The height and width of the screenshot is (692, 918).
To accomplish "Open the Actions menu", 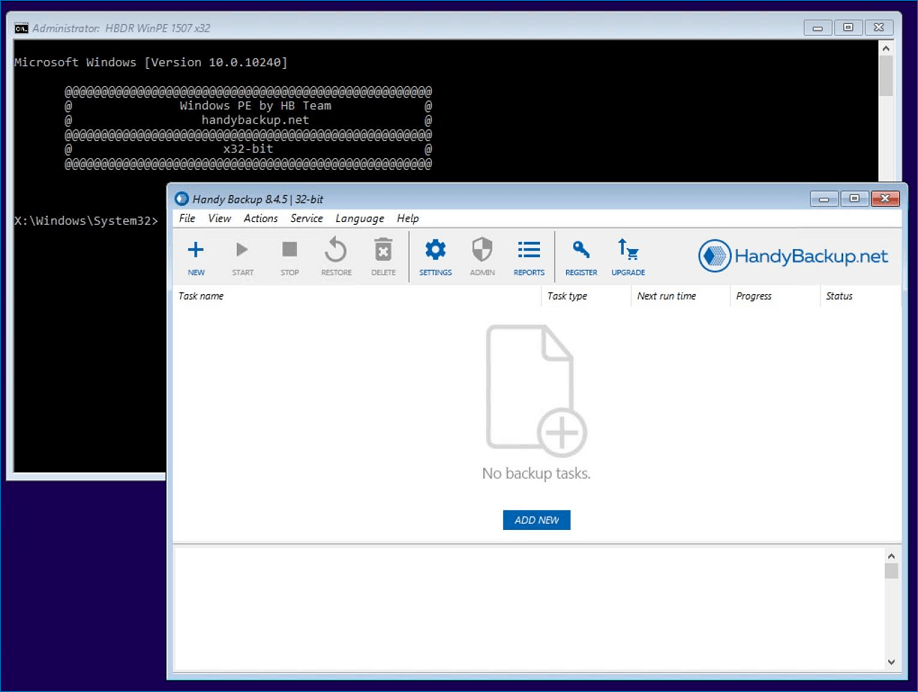I will (260, 218).
